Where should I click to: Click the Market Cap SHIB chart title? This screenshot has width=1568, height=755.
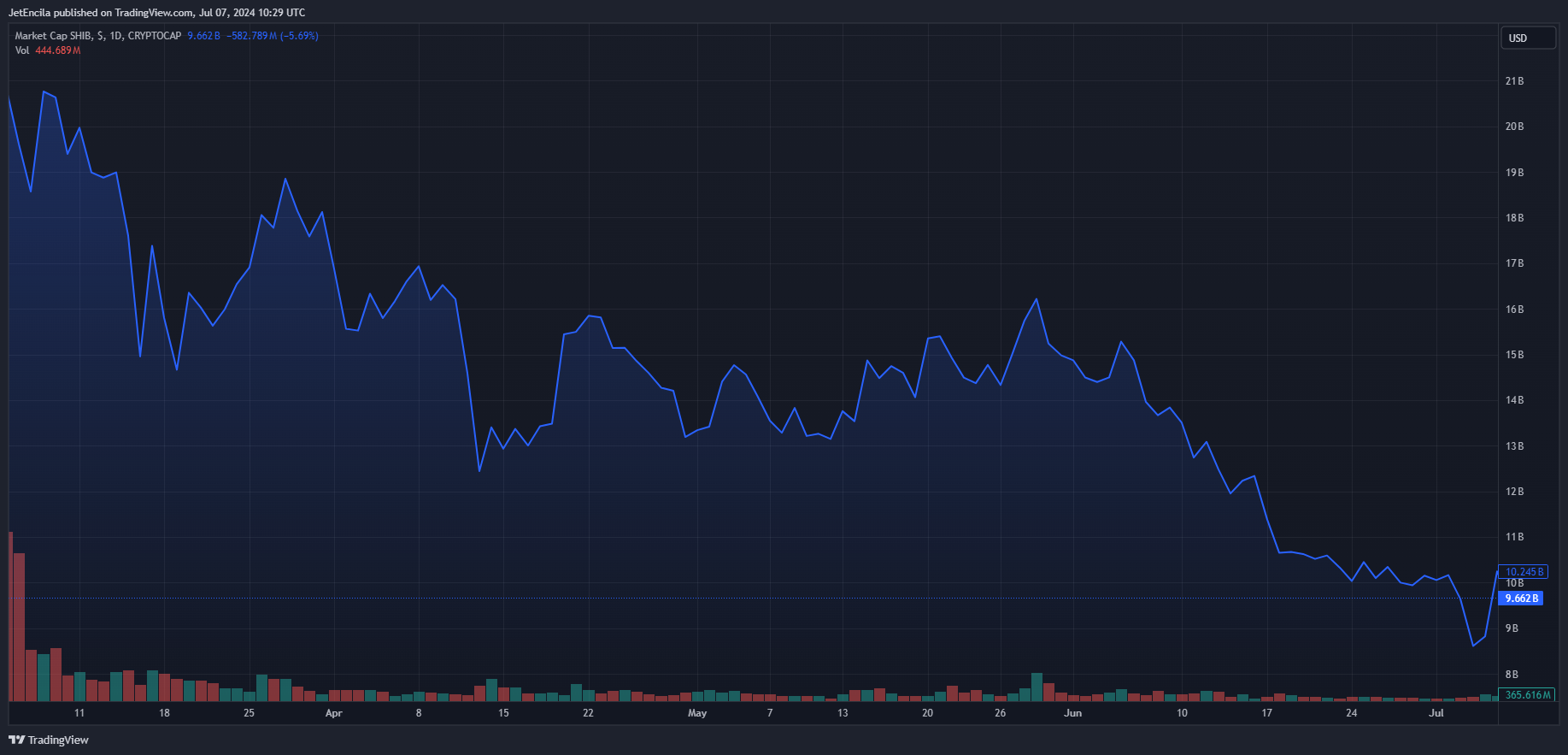click(54, 36)
